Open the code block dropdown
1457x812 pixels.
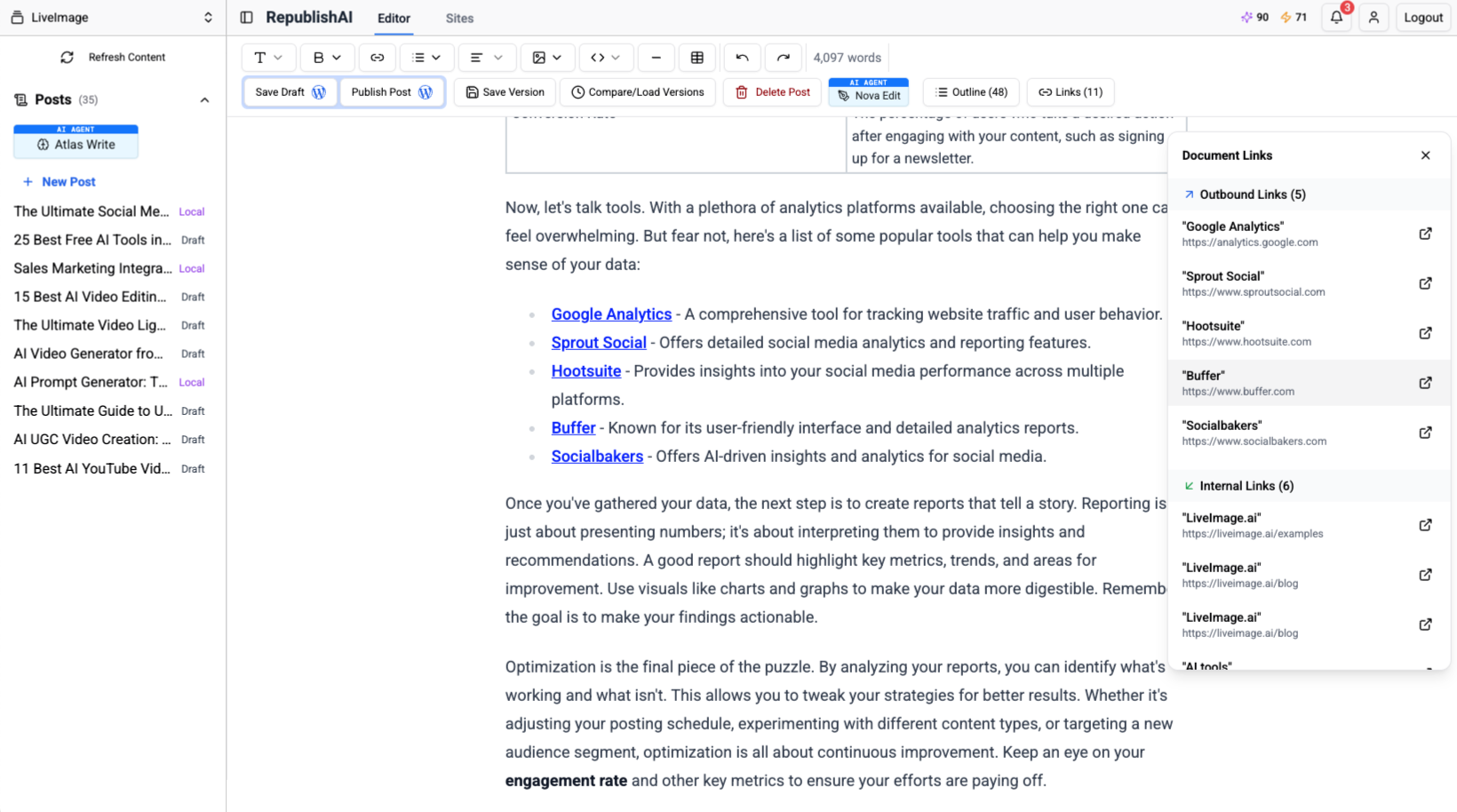pos(605,58)
